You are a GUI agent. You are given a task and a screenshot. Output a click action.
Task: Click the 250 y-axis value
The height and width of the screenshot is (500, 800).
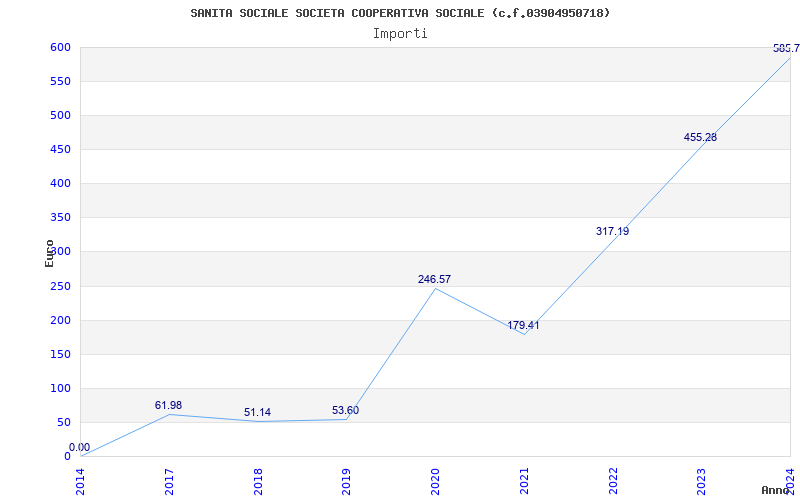click(x=60, y=286)
